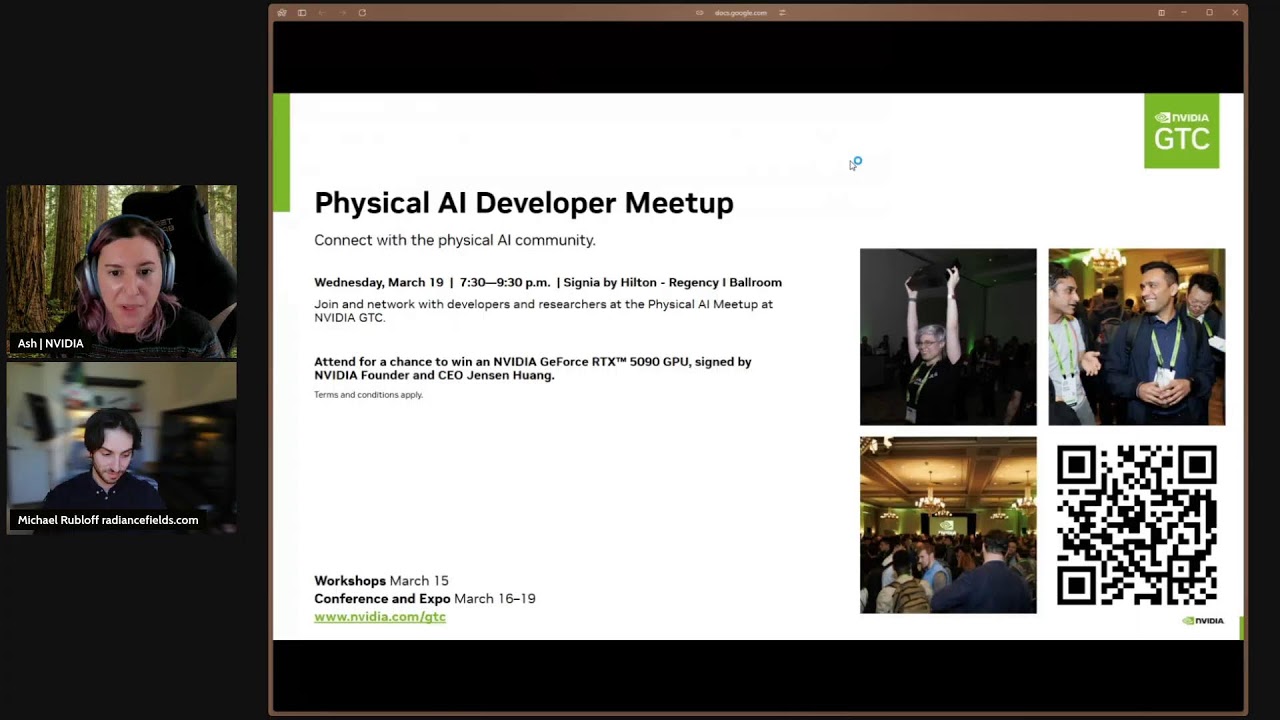Click the browser app icon in title bar
This screenshot has height=720, width=1280.
[282, 13]
